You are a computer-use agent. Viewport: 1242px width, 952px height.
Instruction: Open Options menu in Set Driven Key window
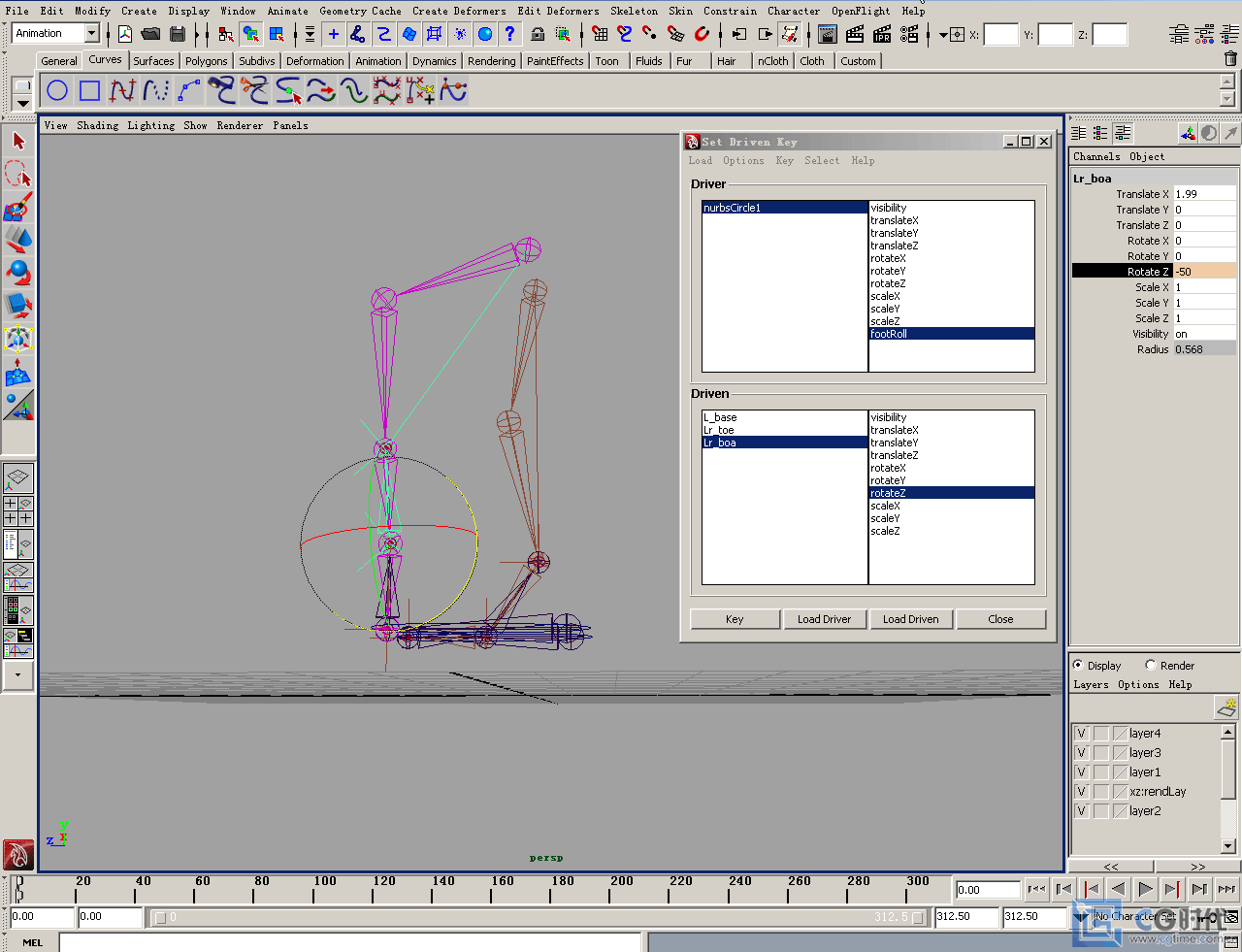[743, 161]
